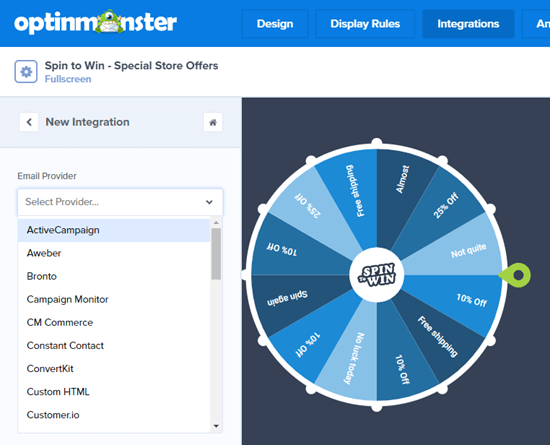
Task: Pick Constant Contact from the list
Action: pos(114,346)
